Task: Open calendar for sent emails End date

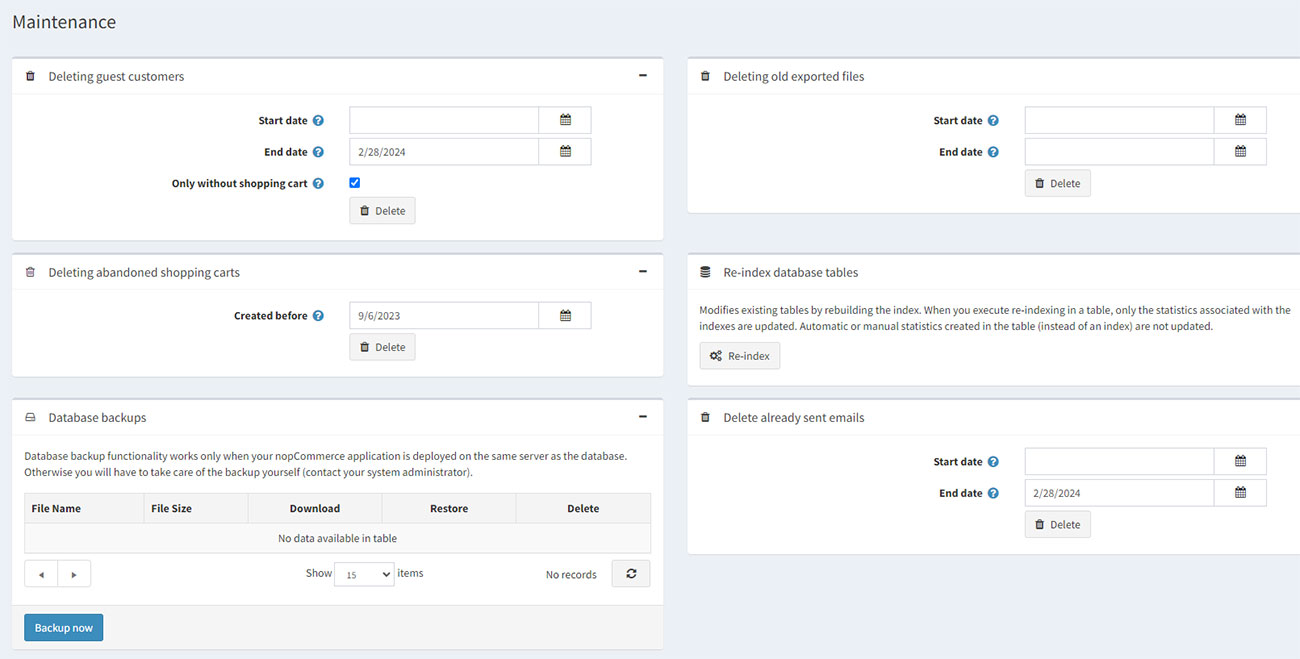Action: pos(1240,492)
